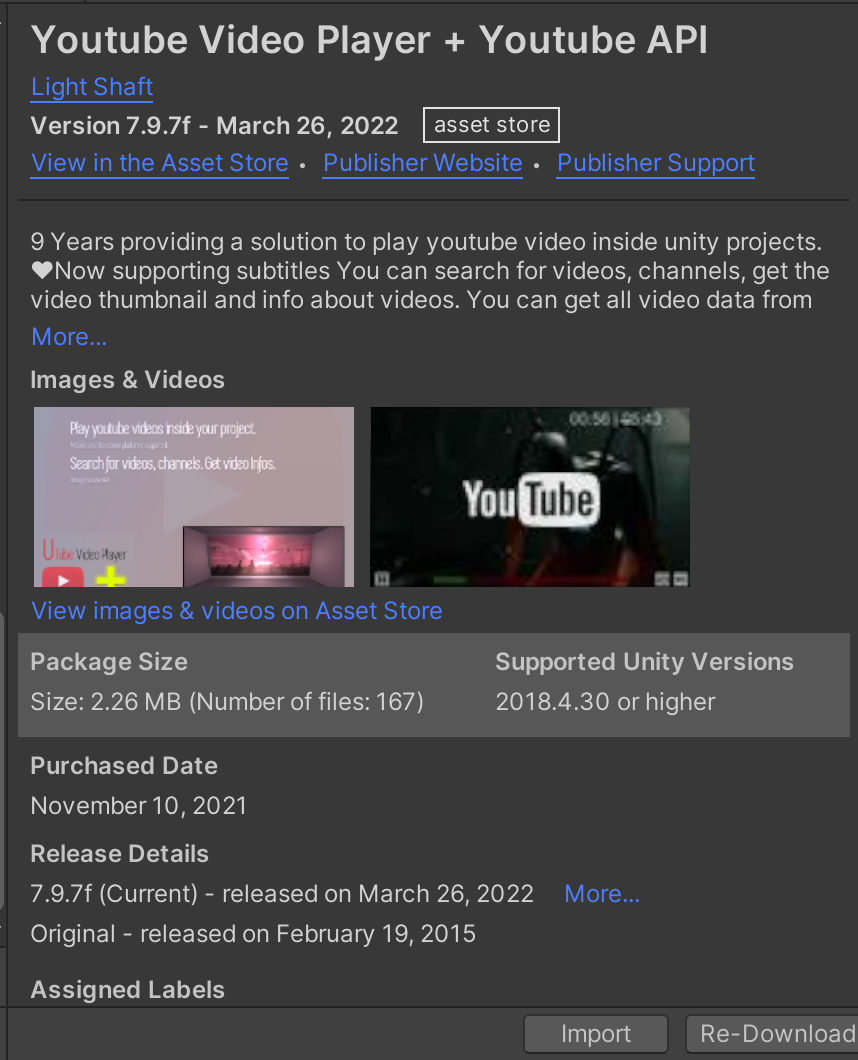
Task: Click View in the Asset Store link
Action: 160,164
